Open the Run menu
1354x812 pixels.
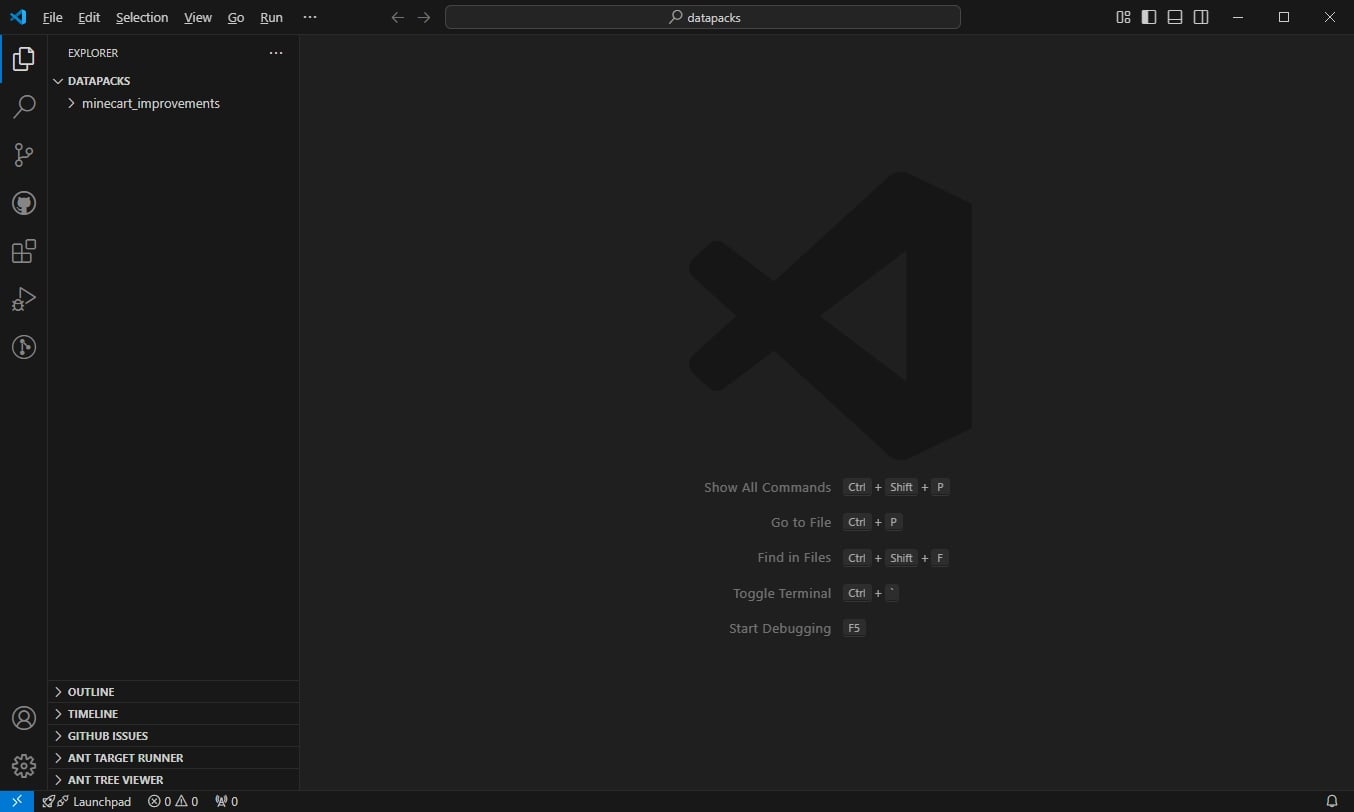[271, 17]
